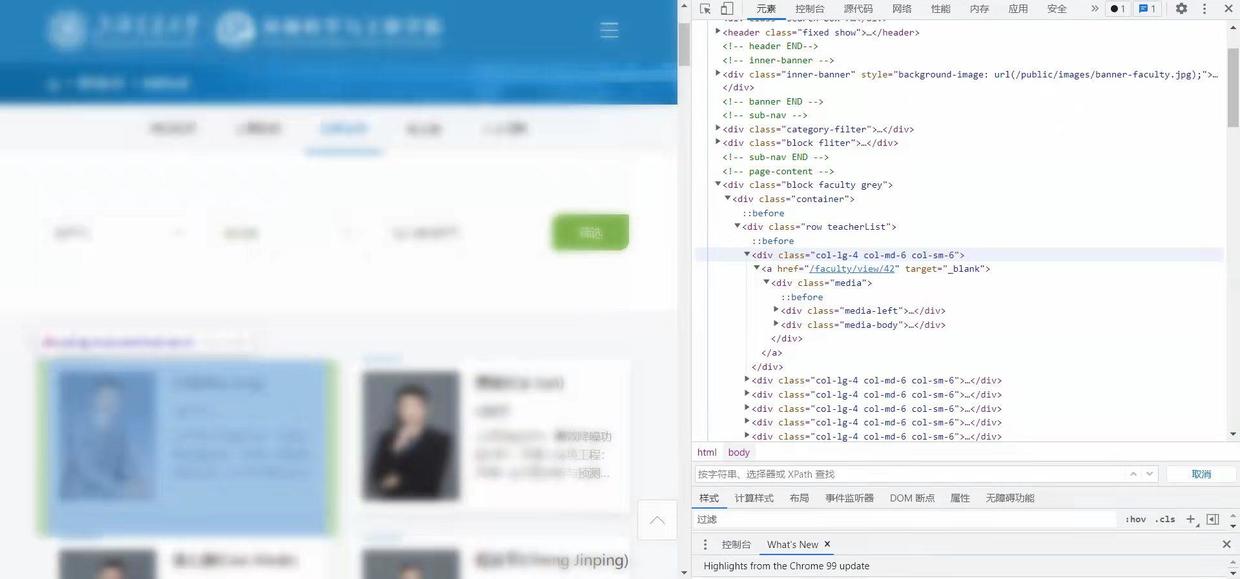This screenshot has width=1240, height=579.
Task: Focus the XPath search input field
Action: point(910,474)
